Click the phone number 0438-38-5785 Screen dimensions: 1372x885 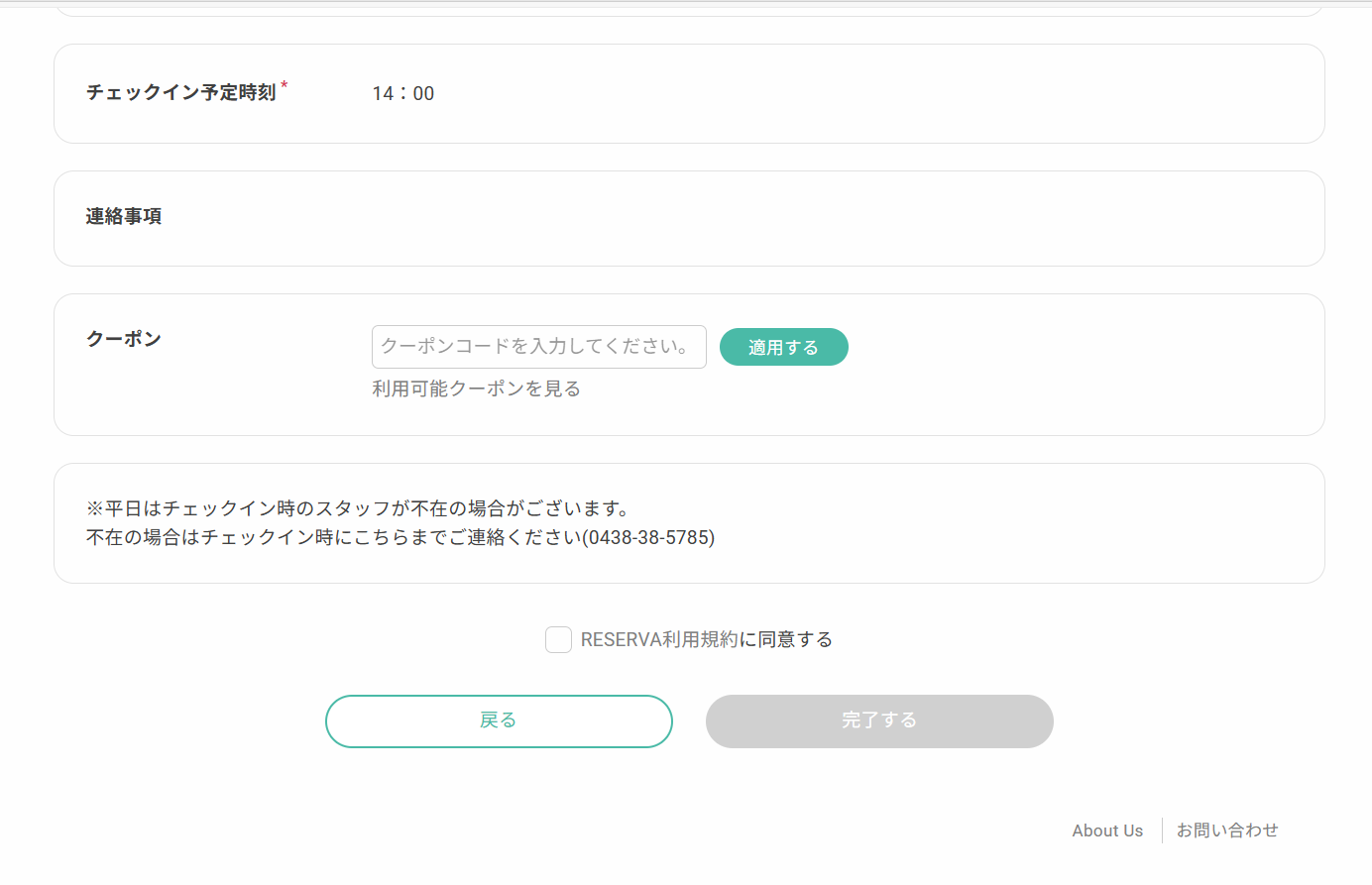(648, 538)
